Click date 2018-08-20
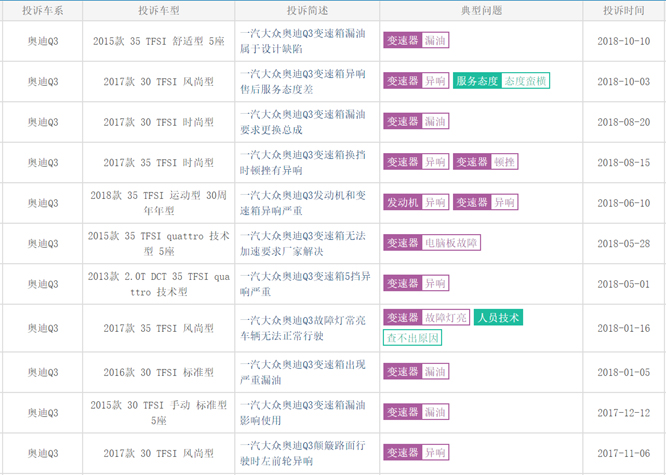The width and height of the screenshot is (666, 475). pyautogui.click(x=624, y=122)
